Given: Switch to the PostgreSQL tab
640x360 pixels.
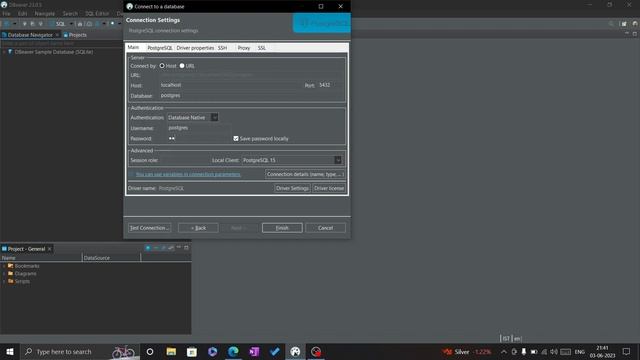Looking at the screenshot, I should click(x=160, y=48).
